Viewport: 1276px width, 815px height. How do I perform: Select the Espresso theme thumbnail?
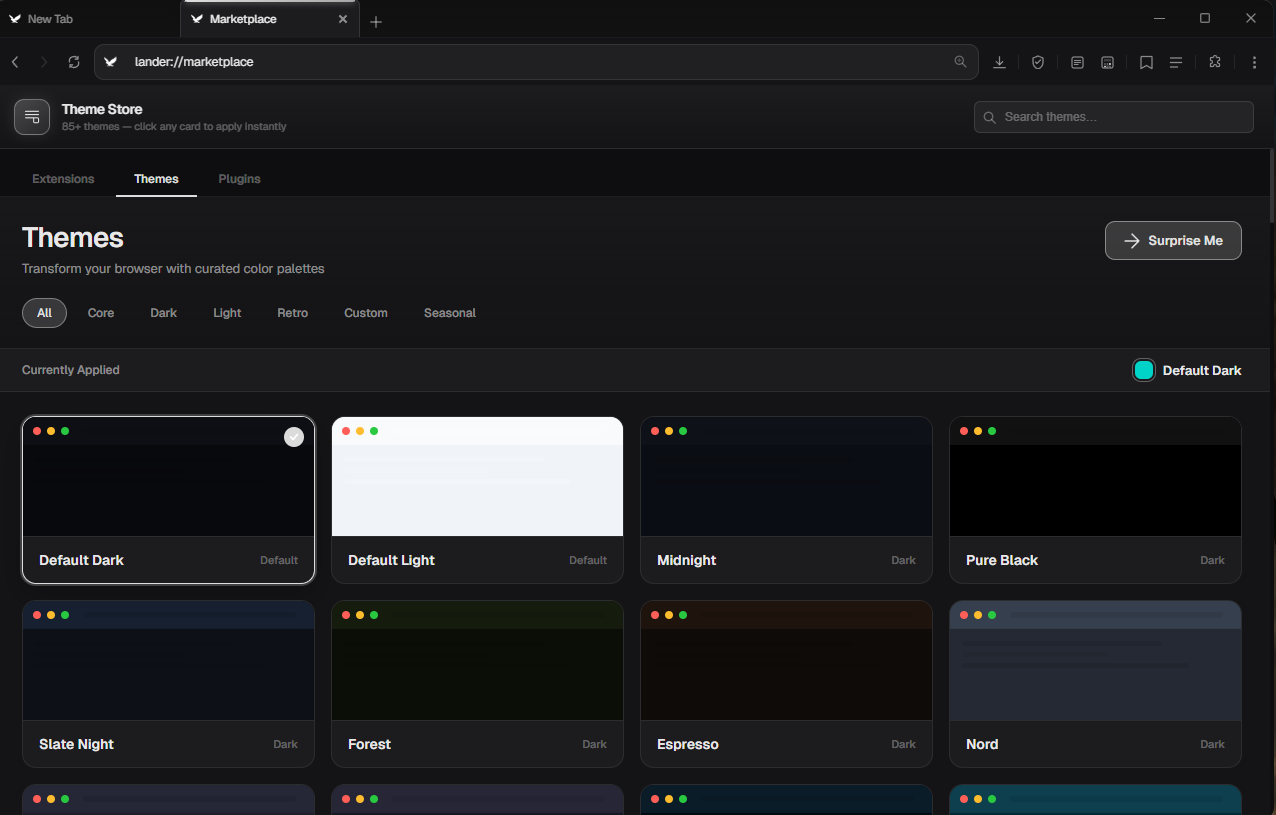click(786, 660)
